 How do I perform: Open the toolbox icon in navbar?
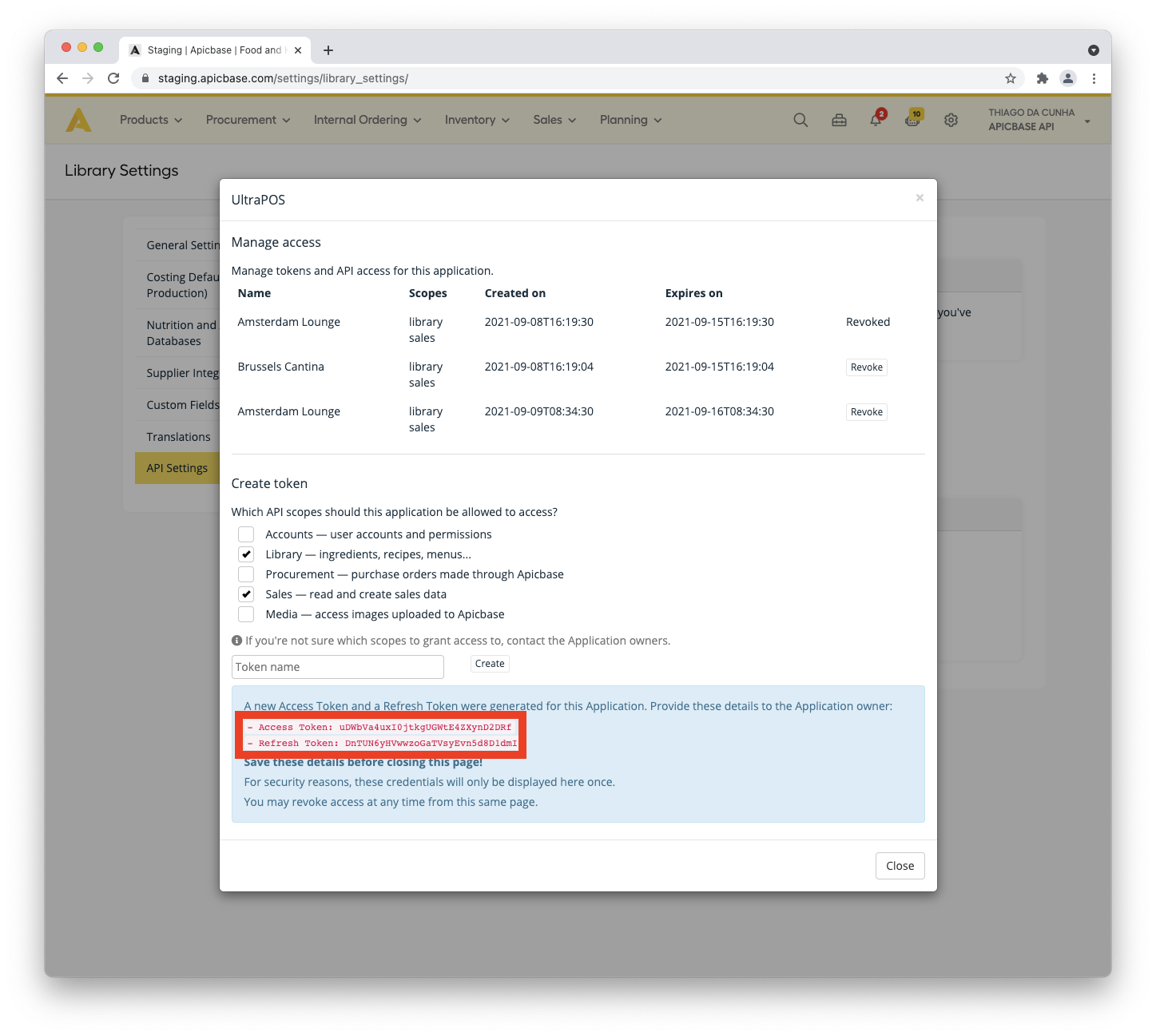click(x=839, y=120)
